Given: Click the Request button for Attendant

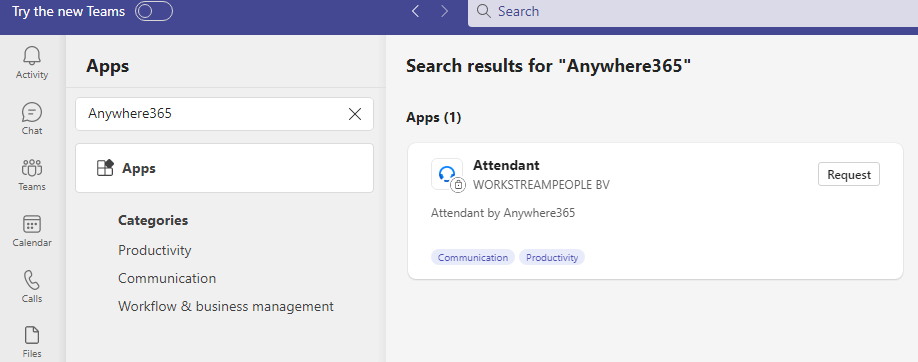Looking at the screenshot, I should tap(848, 175).
